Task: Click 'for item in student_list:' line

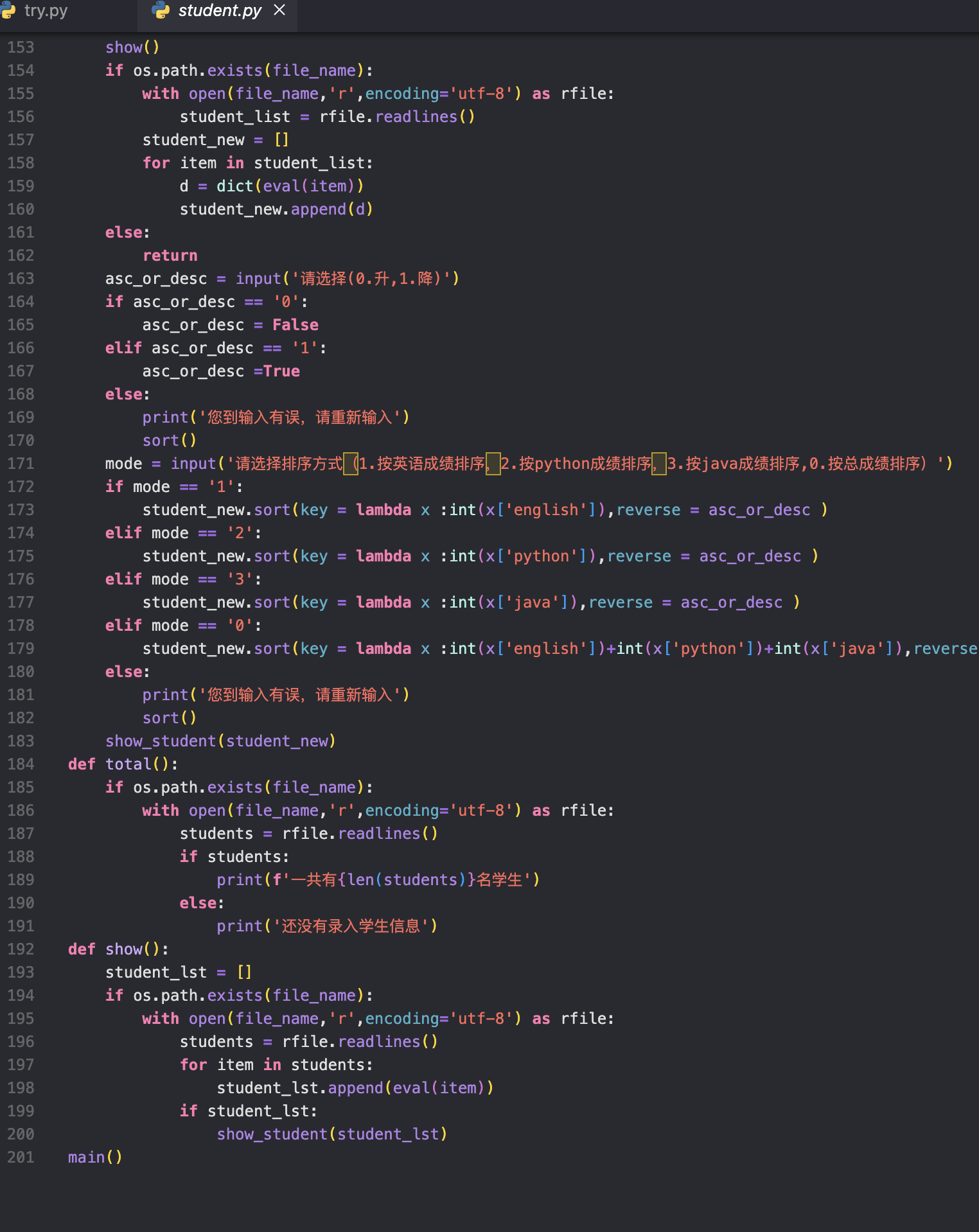Action: click(x=258, y=163)
